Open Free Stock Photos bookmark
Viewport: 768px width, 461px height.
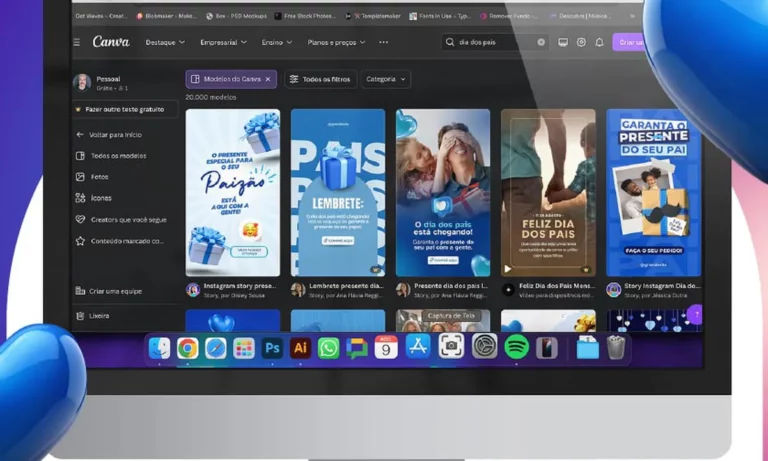(306, 16)
